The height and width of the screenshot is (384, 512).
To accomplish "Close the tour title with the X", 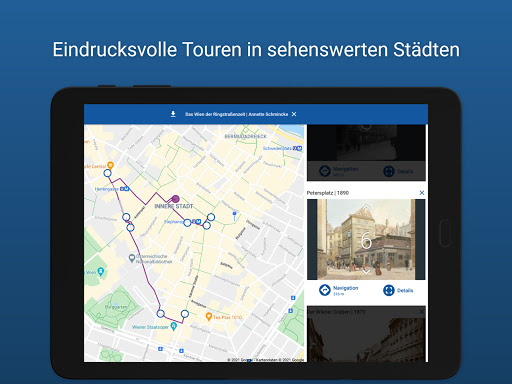I will click(294, 114).
